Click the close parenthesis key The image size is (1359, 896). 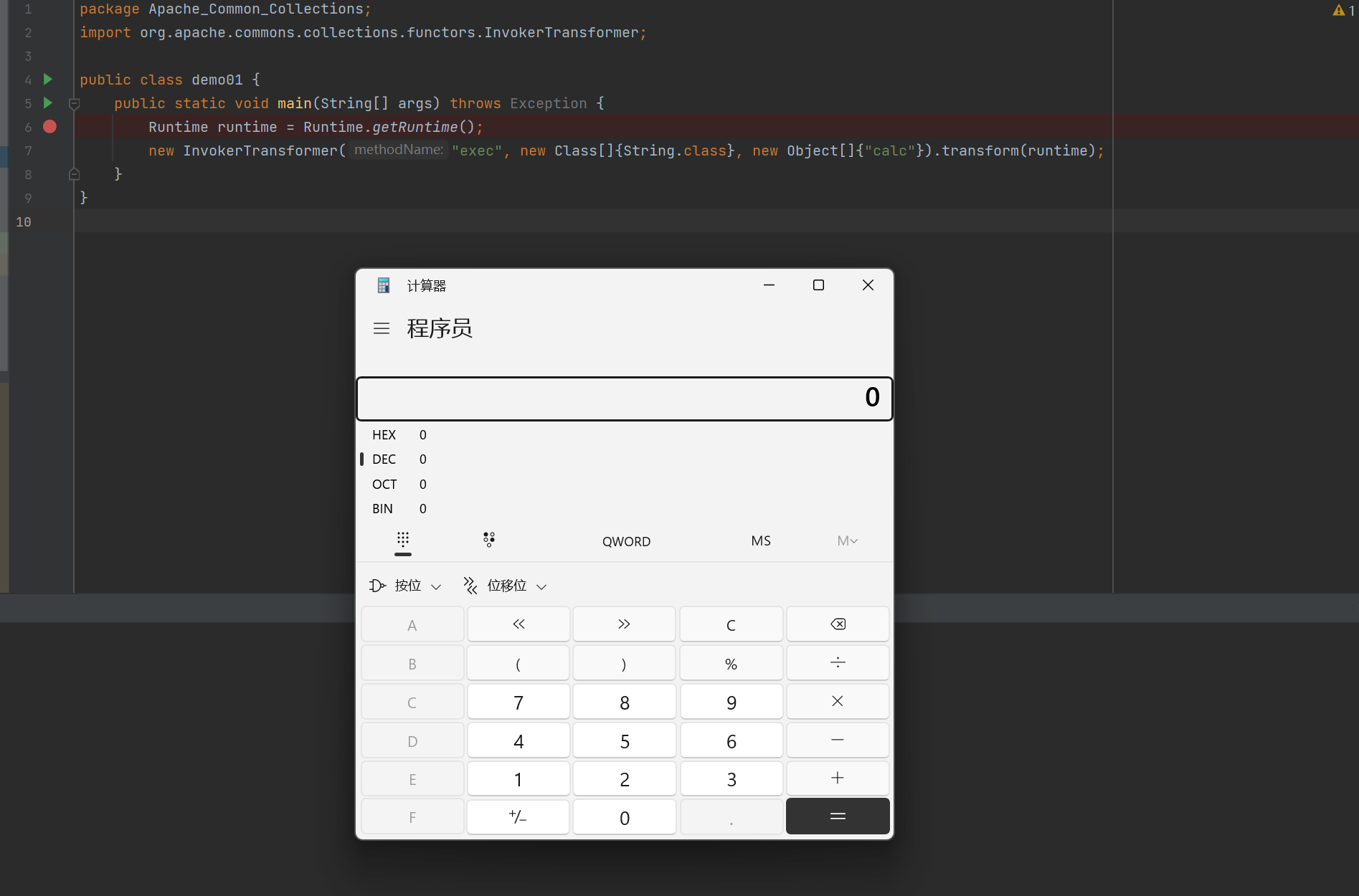624,663
